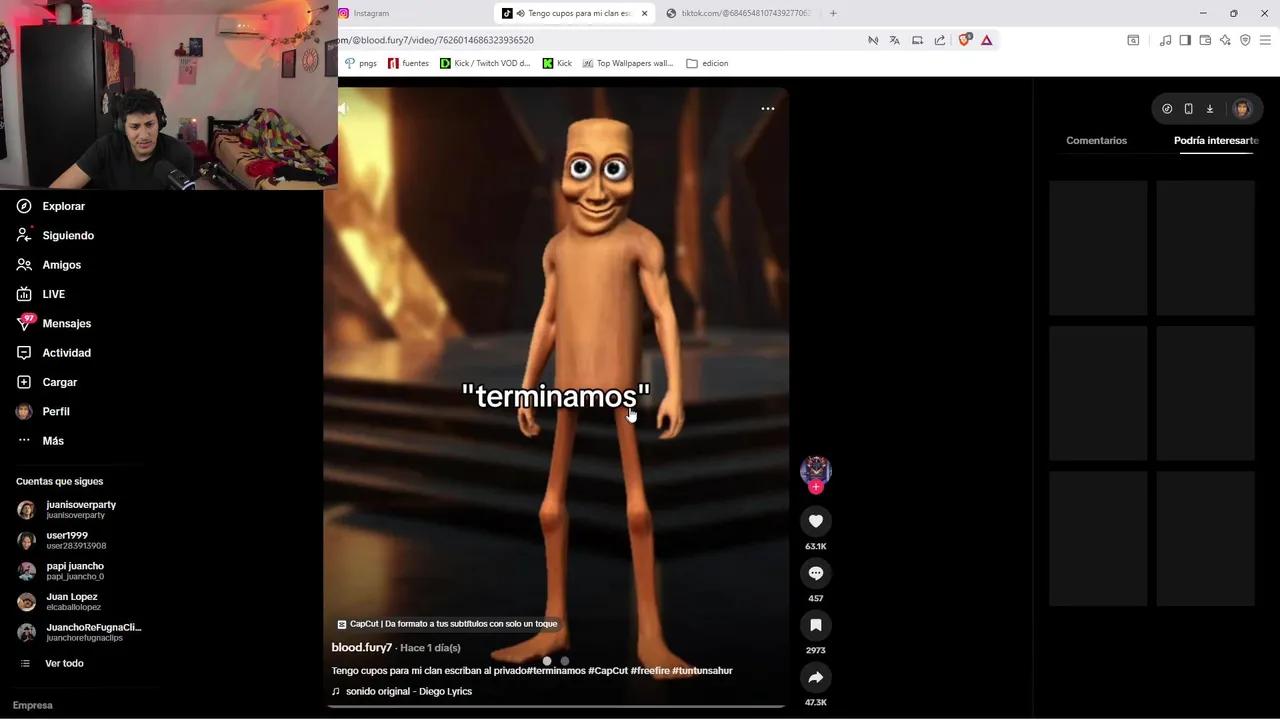
Task: Click Ver todo under Cuentas que sigues
Action: 64,663
